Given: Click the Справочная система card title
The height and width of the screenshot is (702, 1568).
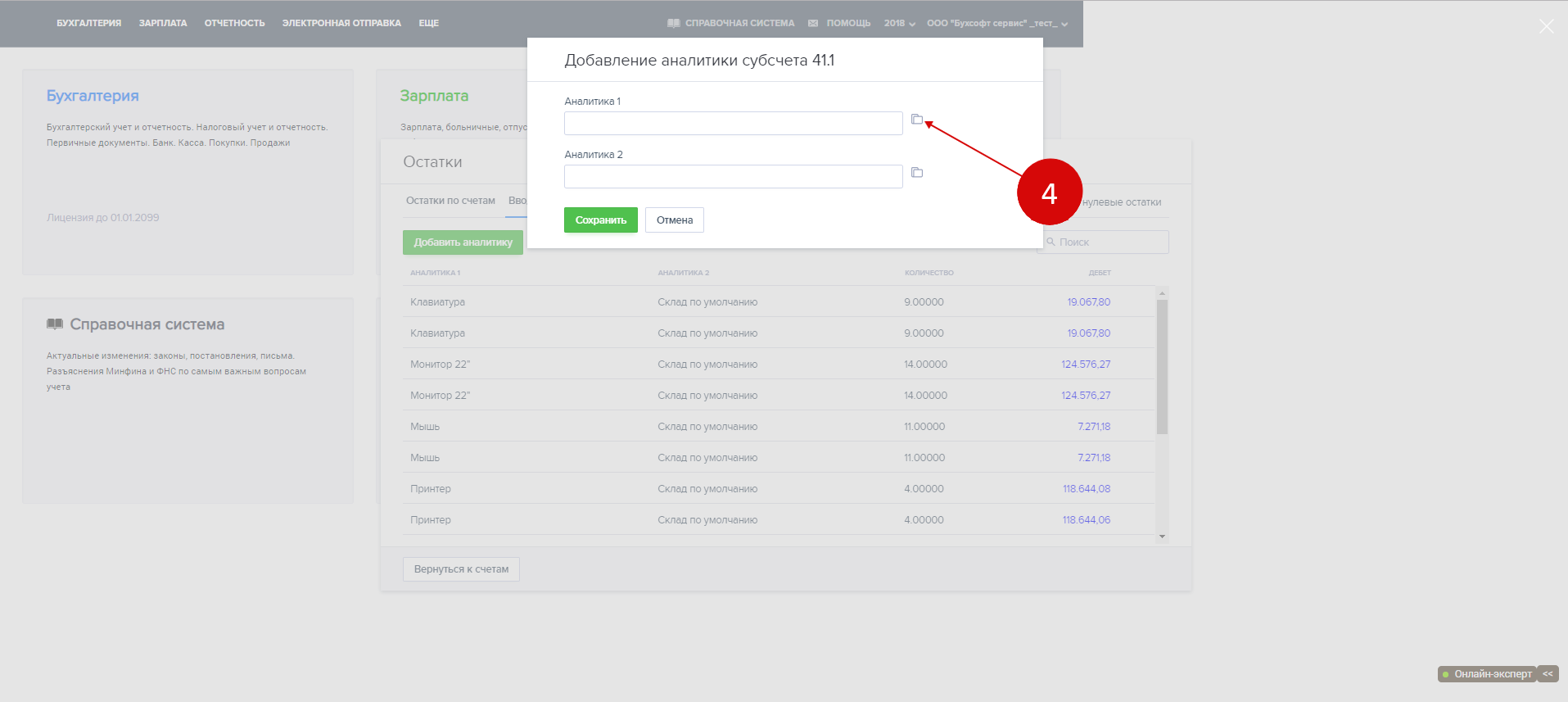Looking at the screenshot, I should [x=147, y=324].
